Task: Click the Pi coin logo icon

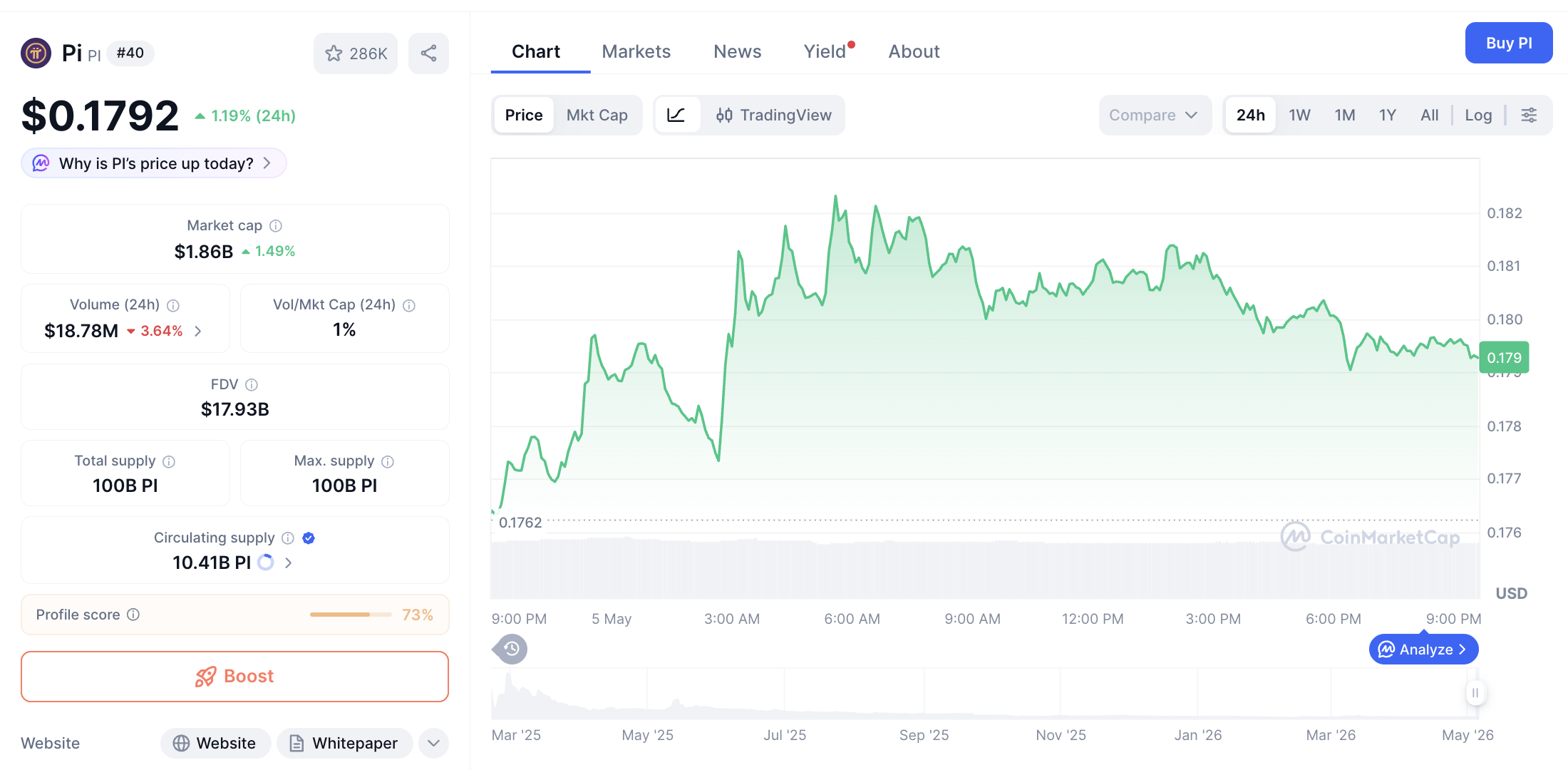Action: [36, 53]
